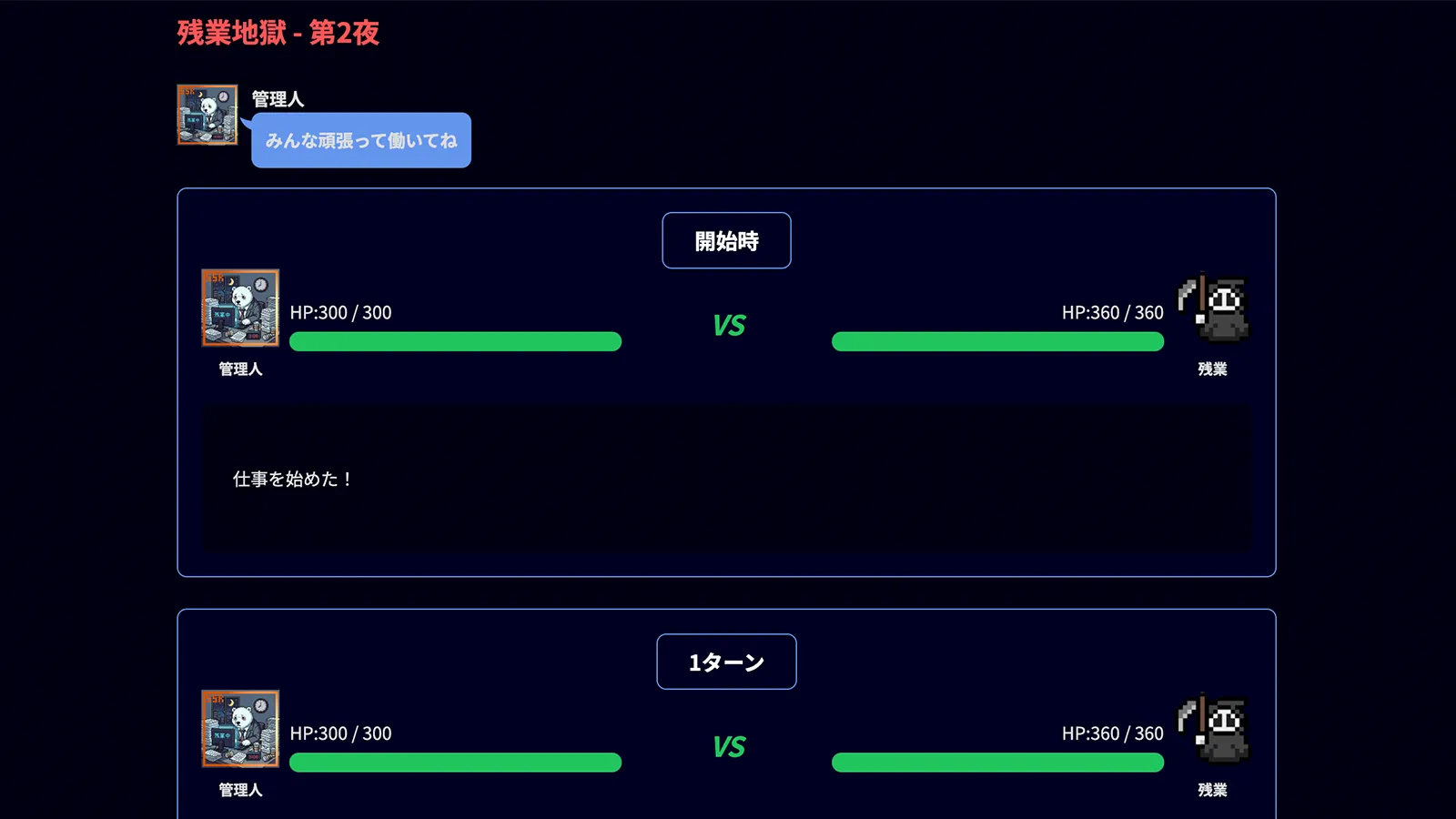Click the HP:300 / 300 text in the 開始時 panel
1456x819 pixels.
pyautogui.click(x=340, y=313)
